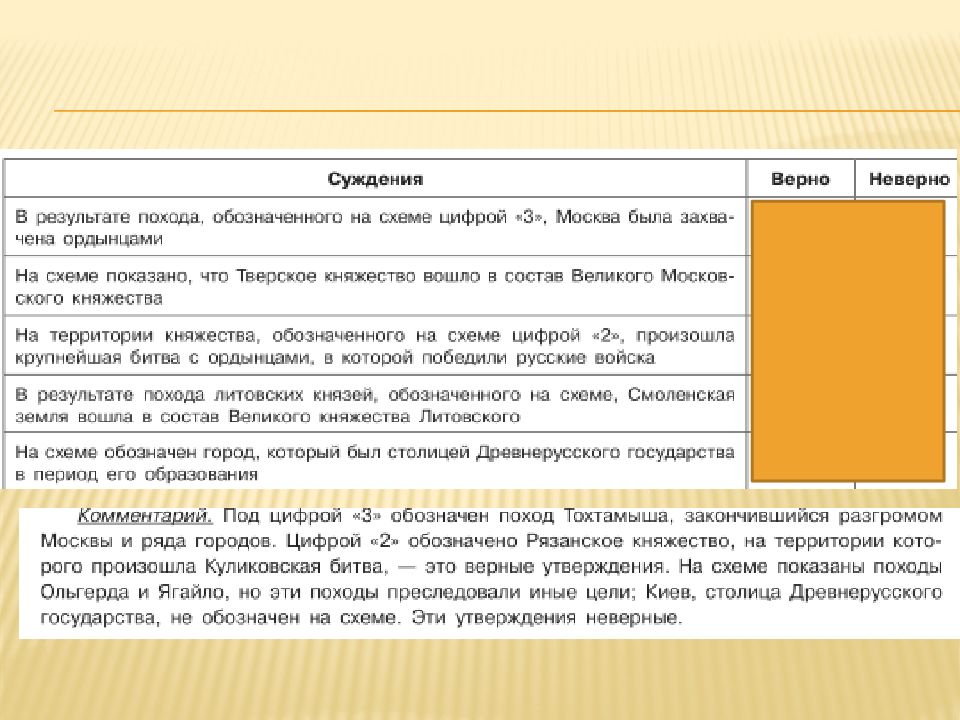
Task: Click "Эти утверждения неверные." sentence
Action: (x=546, y=618)
